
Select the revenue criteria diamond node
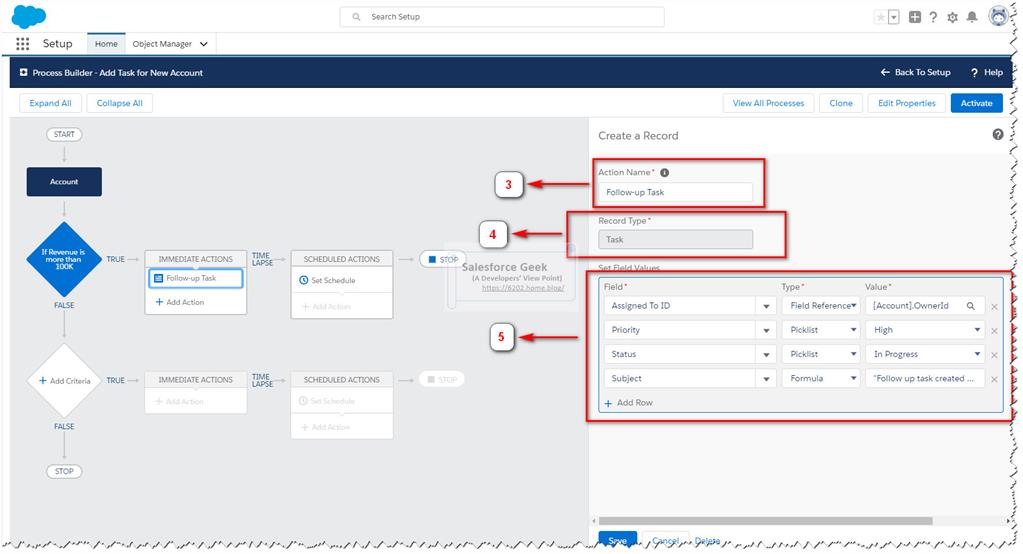coord(64,259)
